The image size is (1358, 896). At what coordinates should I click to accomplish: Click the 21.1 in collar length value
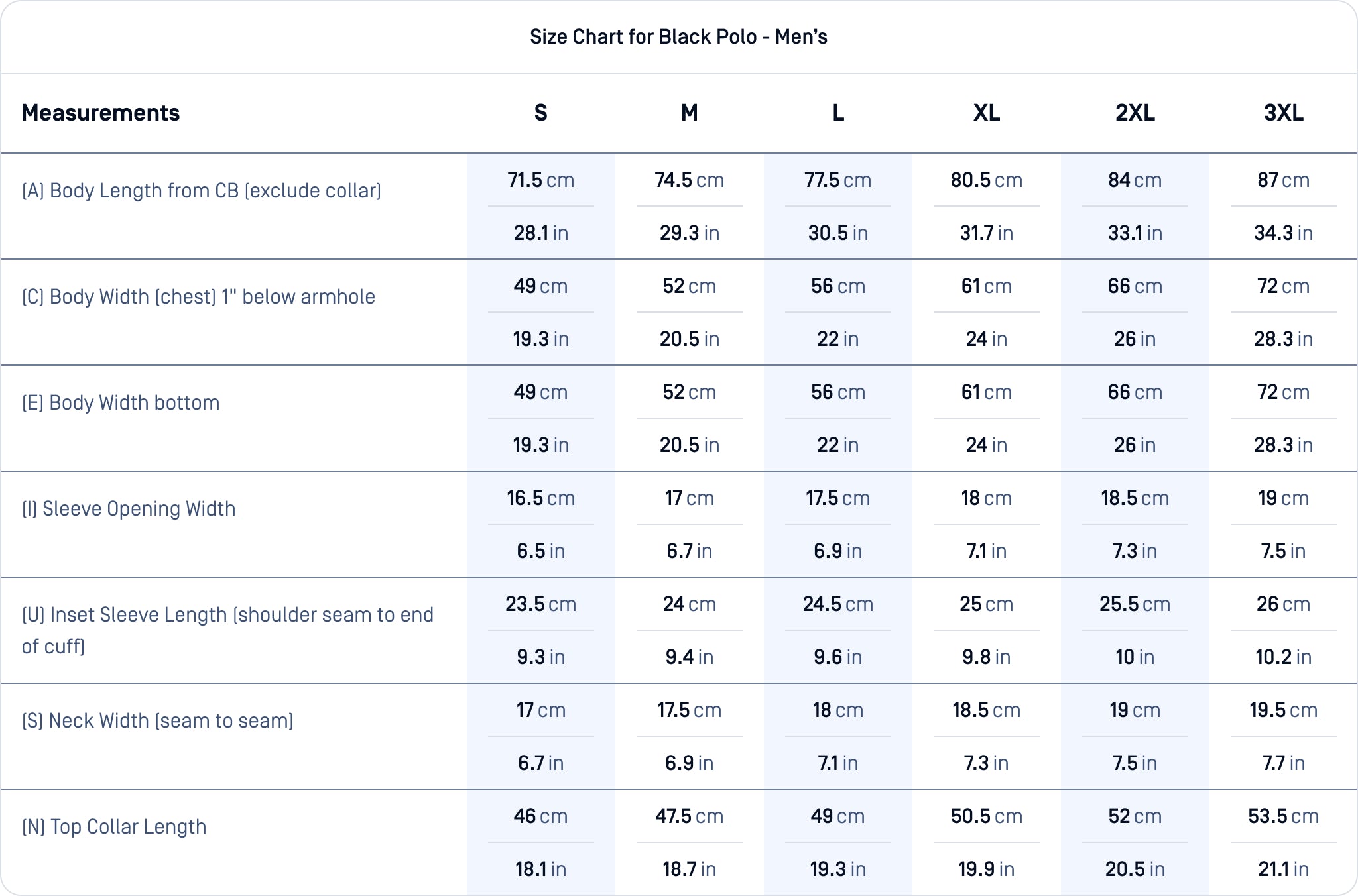point(1284,869)
